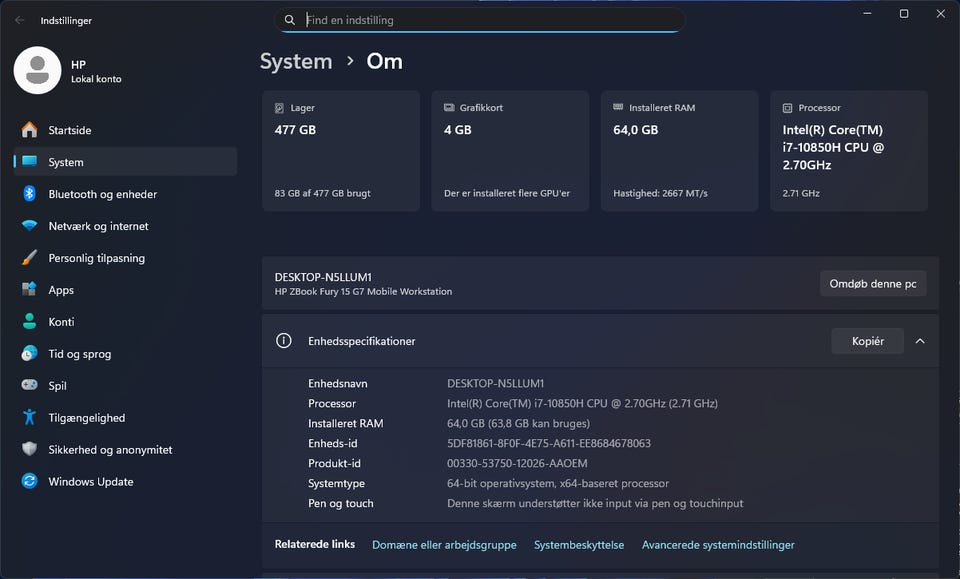Click the Omdøb denne pc button
This screenshot has height=579, width=960.
coord(872,283)
